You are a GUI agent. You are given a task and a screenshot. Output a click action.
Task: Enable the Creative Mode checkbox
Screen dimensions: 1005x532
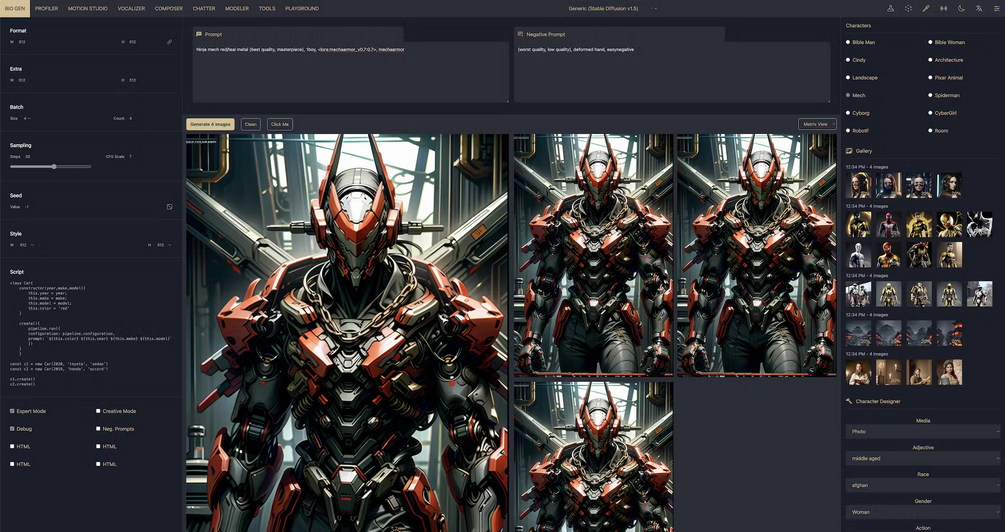[98, 411]
